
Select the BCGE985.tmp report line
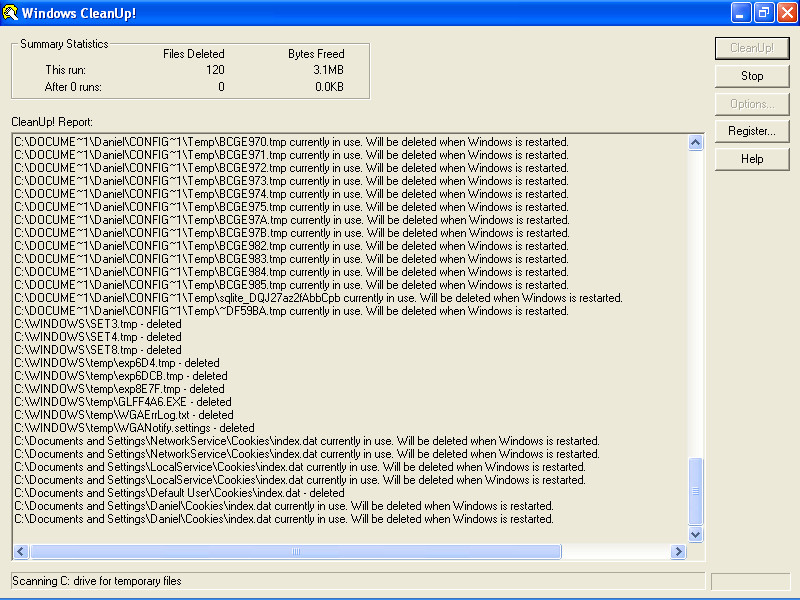[291, 285]
